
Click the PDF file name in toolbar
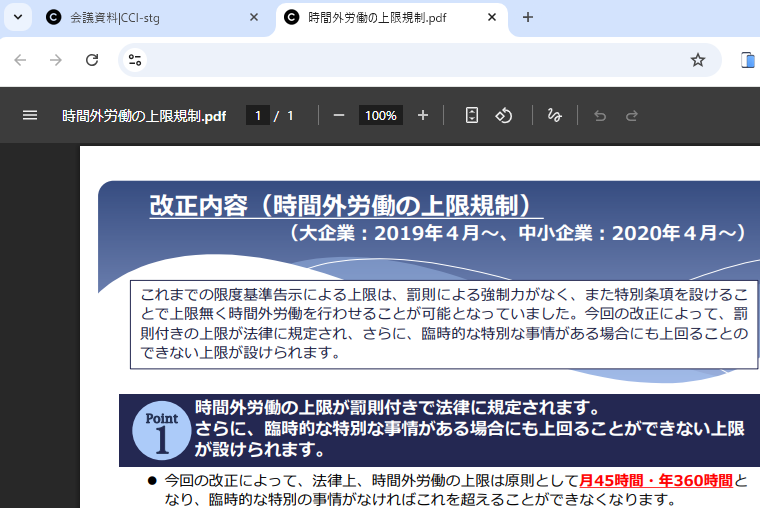tap(144, 116)
